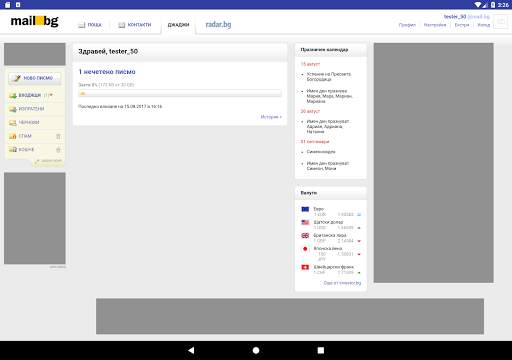The height and width of the screenshot is (360, 512).
Task: Click the mail.bg logo
Action: 34,21
